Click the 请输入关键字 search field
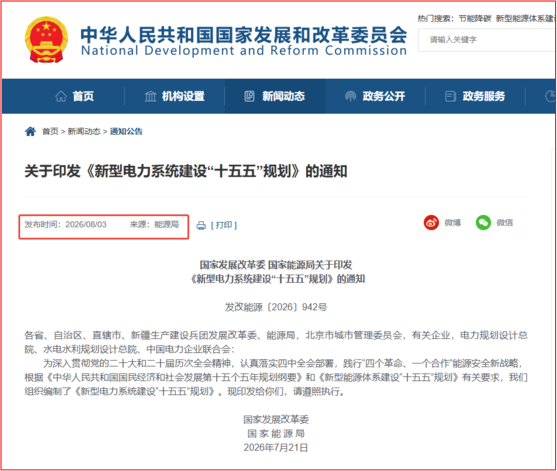The width and height of the screenshot is (557, 471). point(487,40)
